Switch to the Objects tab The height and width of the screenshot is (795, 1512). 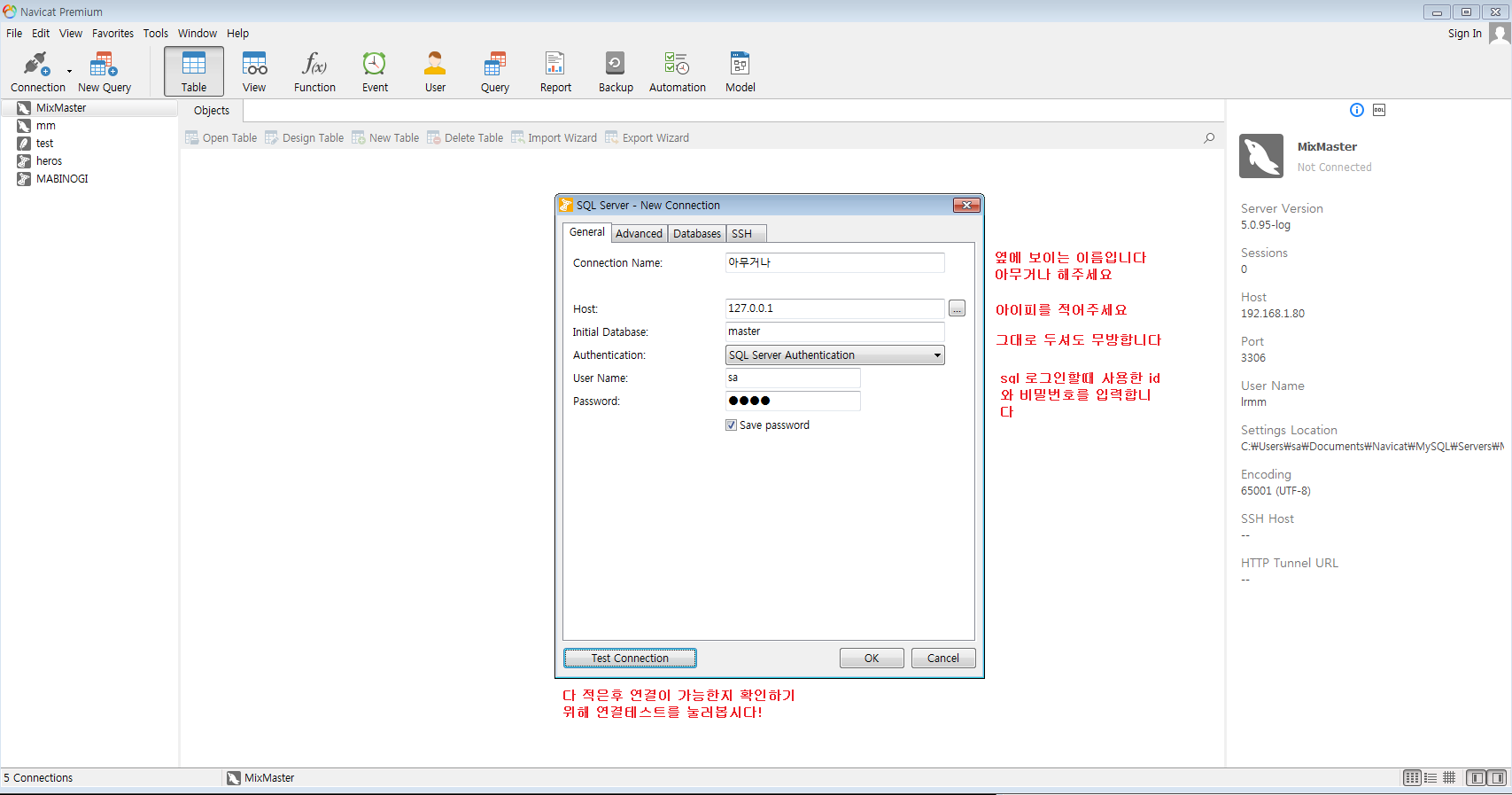click(x=212, y=111)
